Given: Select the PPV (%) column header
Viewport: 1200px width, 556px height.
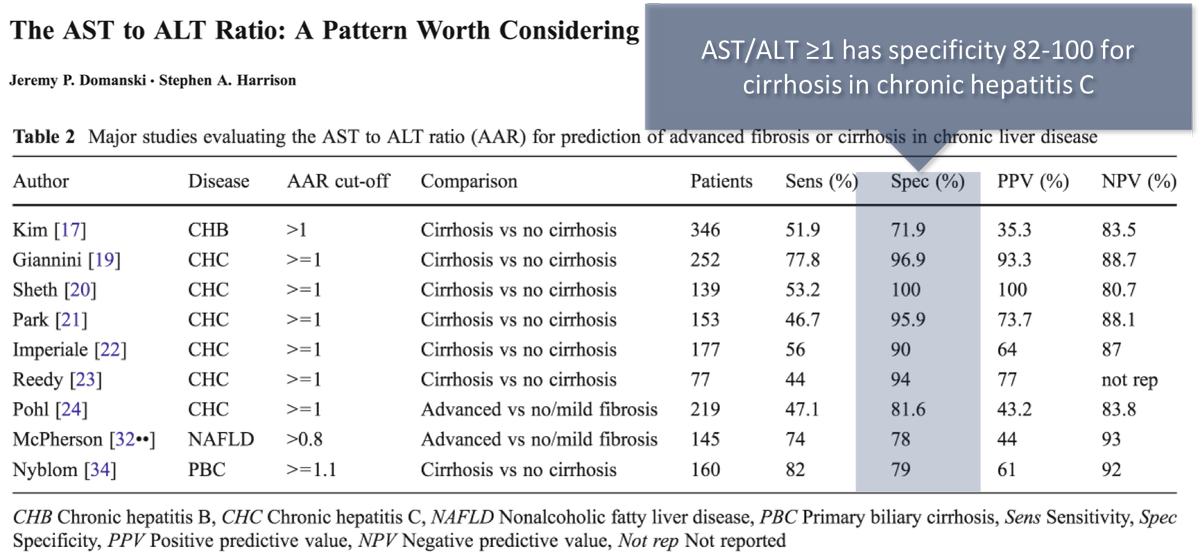Looking at the screenshot, I should click(1033, 182).
